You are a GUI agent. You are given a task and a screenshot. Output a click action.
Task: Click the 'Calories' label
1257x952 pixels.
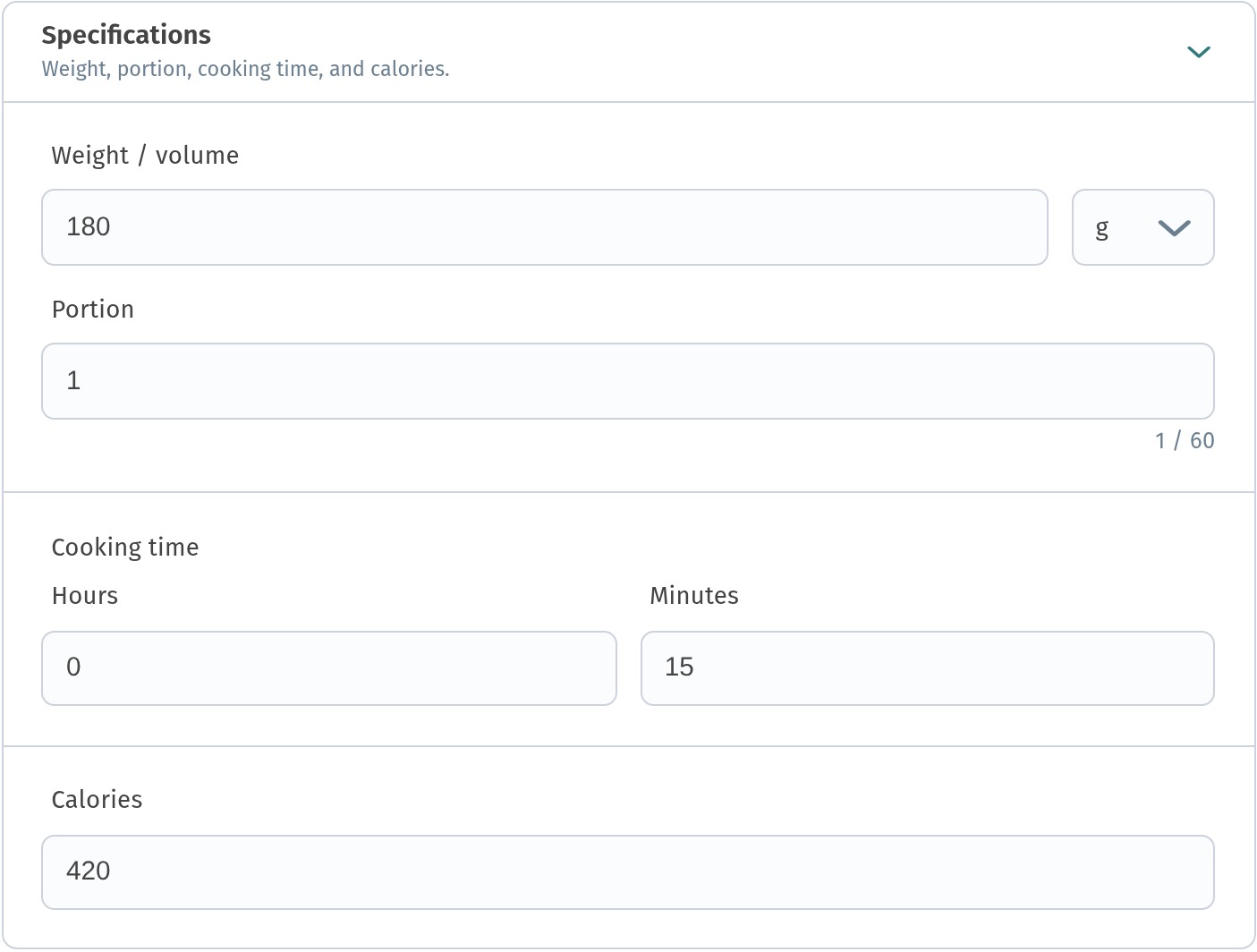97,800
